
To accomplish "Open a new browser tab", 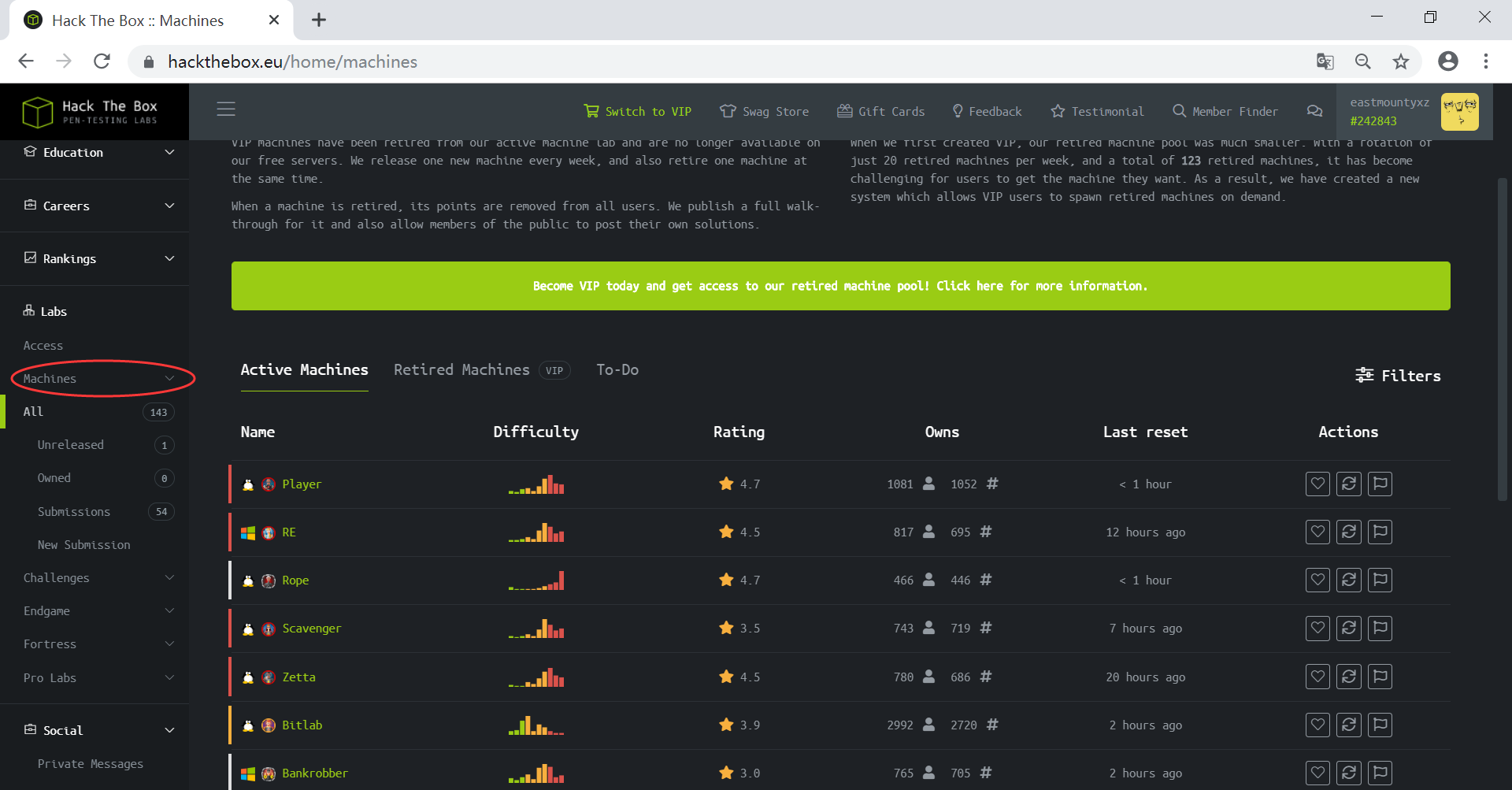I will [x=318, y=20].
